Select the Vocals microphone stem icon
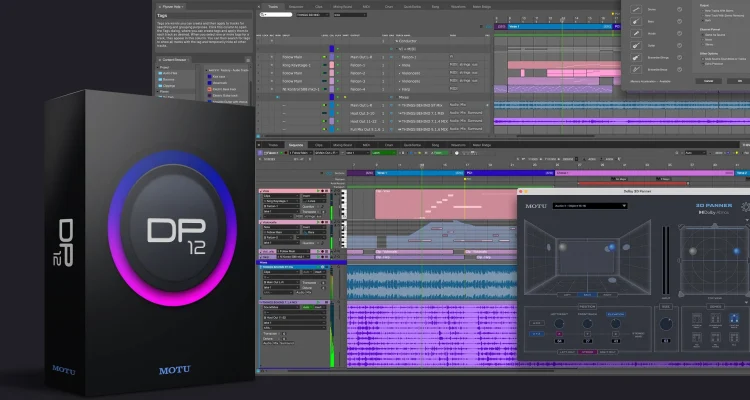The height and width of the screenshot is (400, 750). coord(636,33)
